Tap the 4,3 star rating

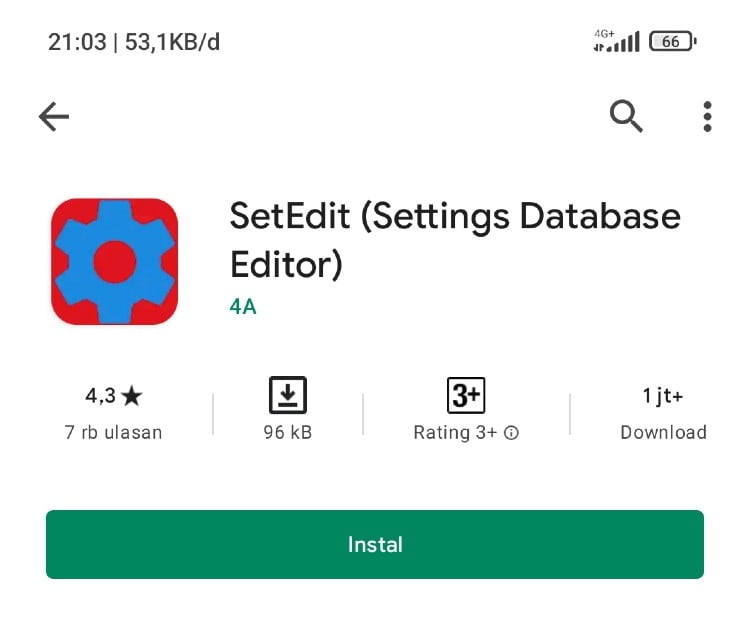pyautogui.click(x=114, y=396)
